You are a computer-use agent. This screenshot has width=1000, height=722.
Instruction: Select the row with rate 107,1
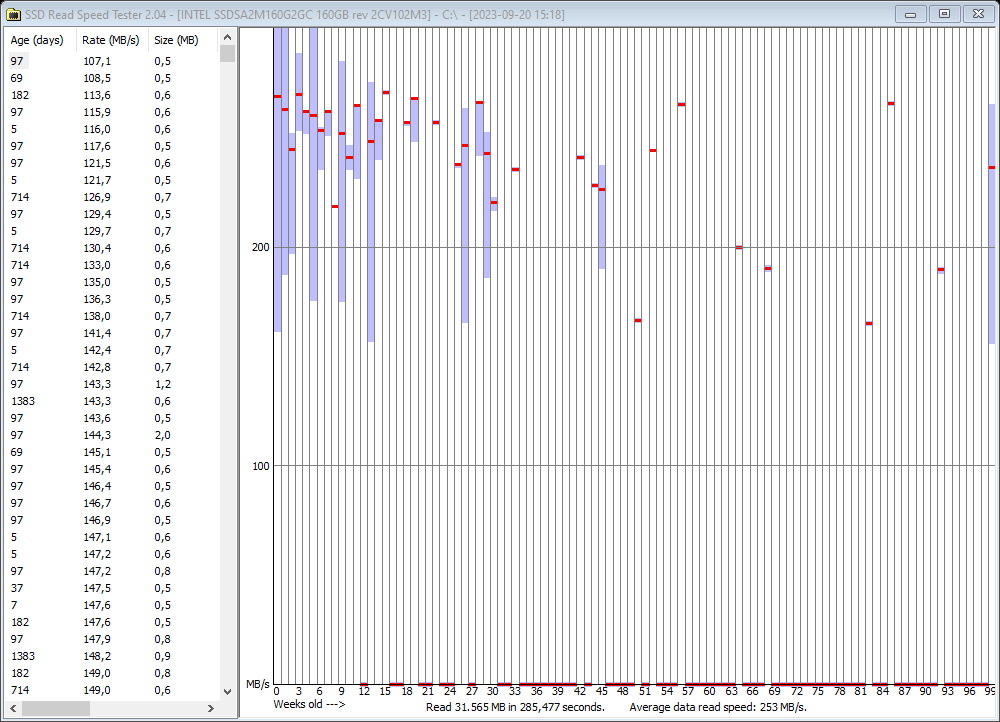[113, 61]
